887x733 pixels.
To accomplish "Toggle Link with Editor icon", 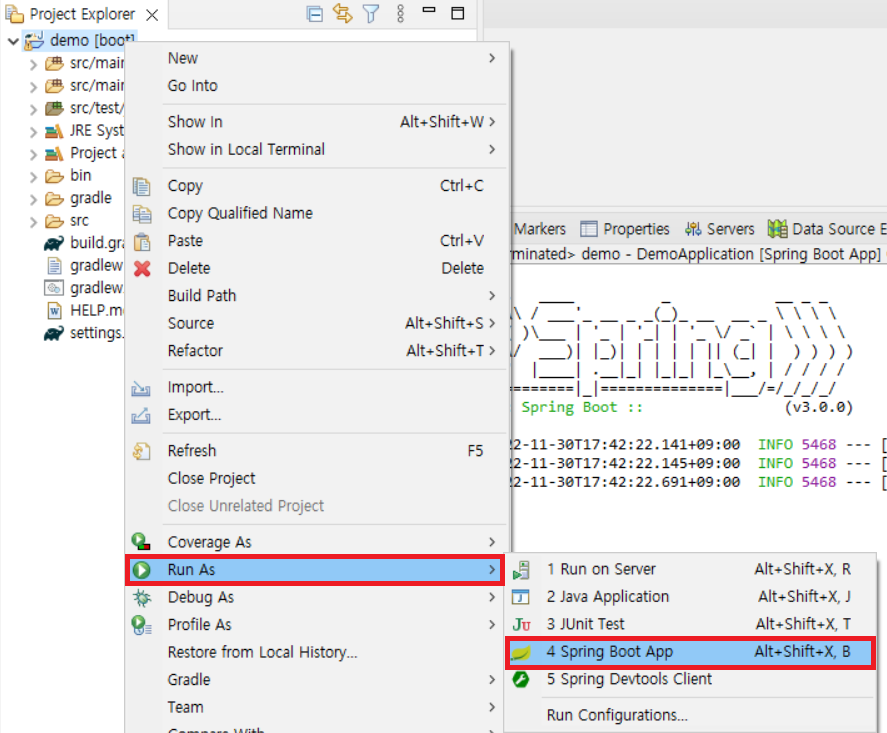I will point(342,13).
